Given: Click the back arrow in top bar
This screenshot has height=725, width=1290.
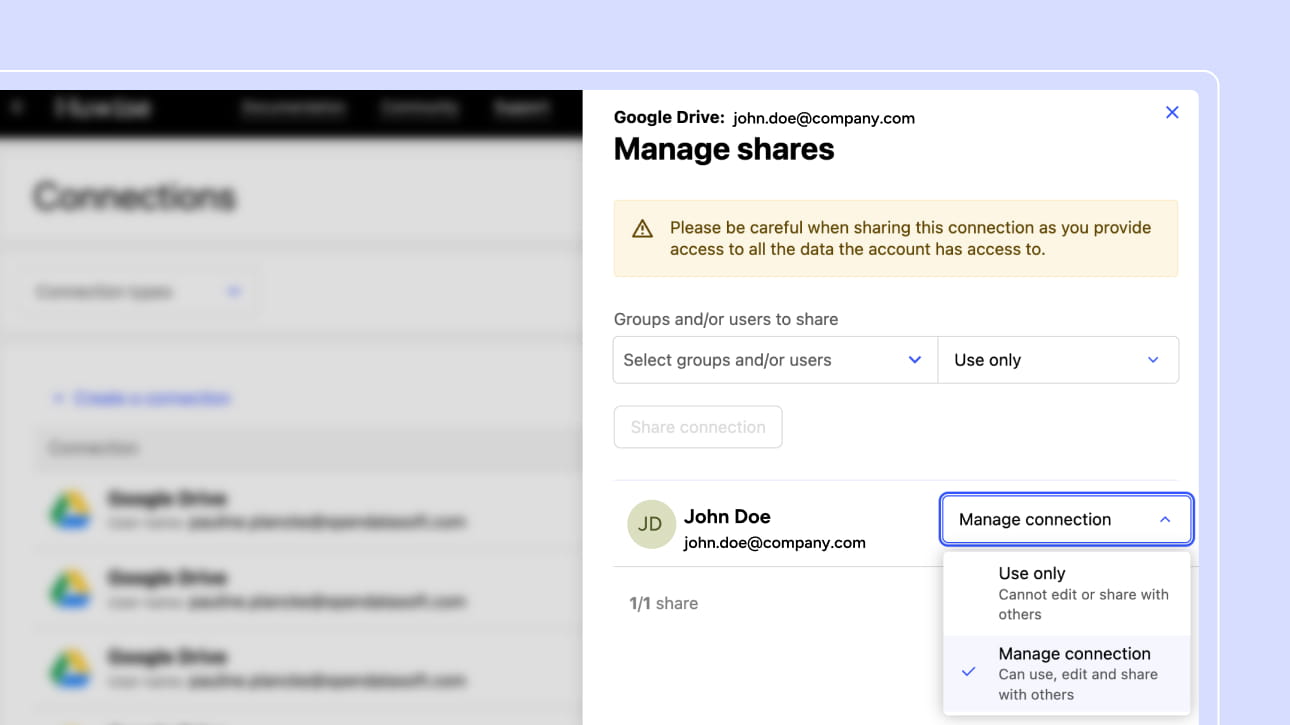Looking at the screenshot, I should tap(16, 108).
